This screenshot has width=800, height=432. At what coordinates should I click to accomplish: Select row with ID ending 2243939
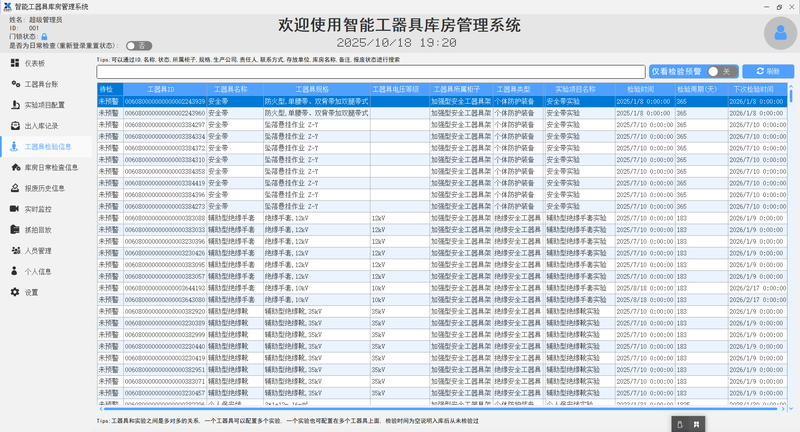click(442, 101)
